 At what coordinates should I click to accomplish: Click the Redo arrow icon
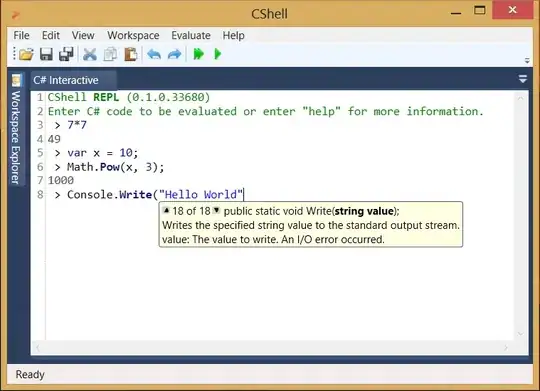(174, 54)
